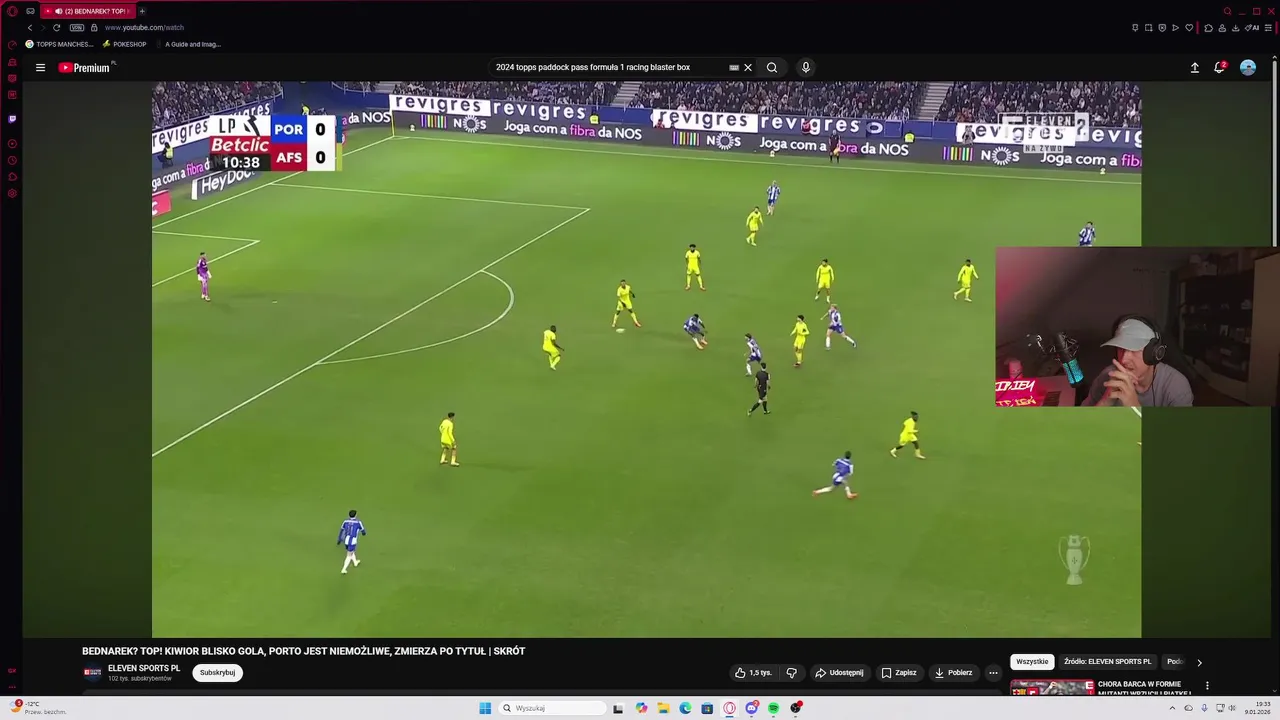Open 'CHORA BARCA W FORMIE' suggested video thumbnail
Screen dimensions: 1280x720
[x=1051, y=687]
